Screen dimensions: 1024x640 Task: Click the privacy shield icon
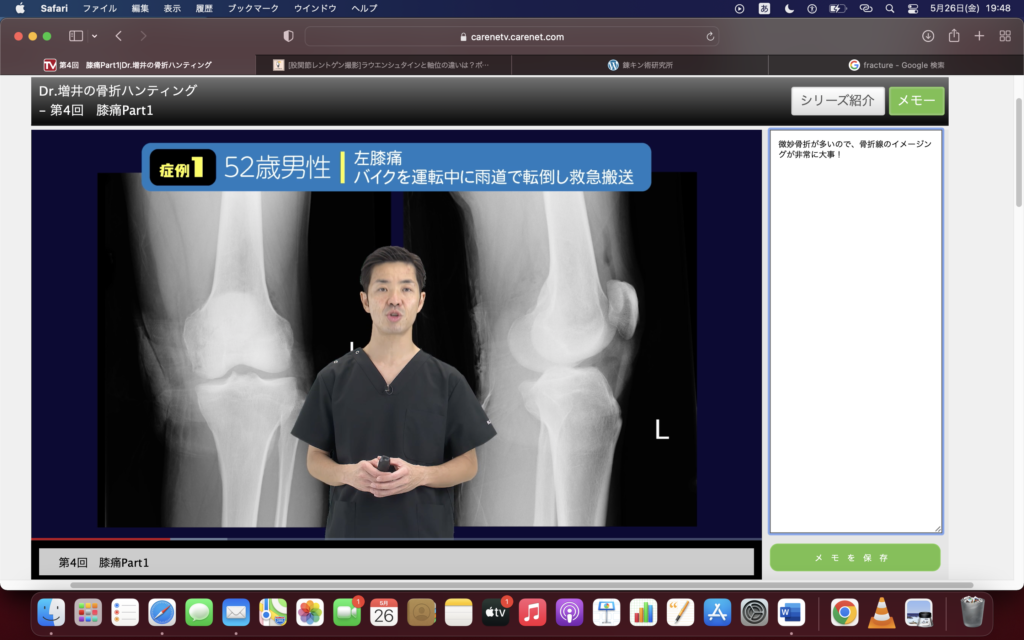point(289,36)
